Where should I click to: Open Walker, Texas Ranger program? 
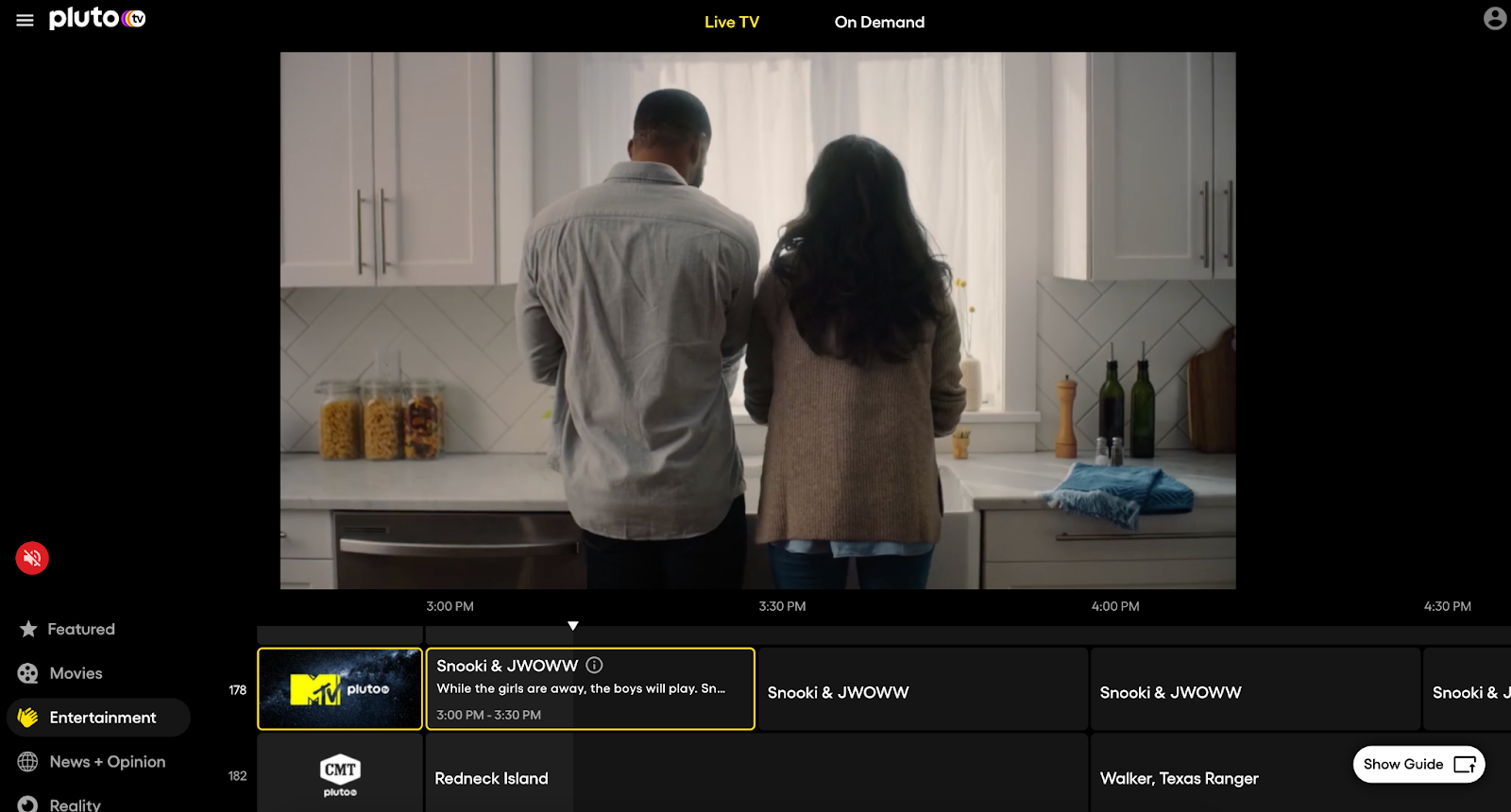1300,773
